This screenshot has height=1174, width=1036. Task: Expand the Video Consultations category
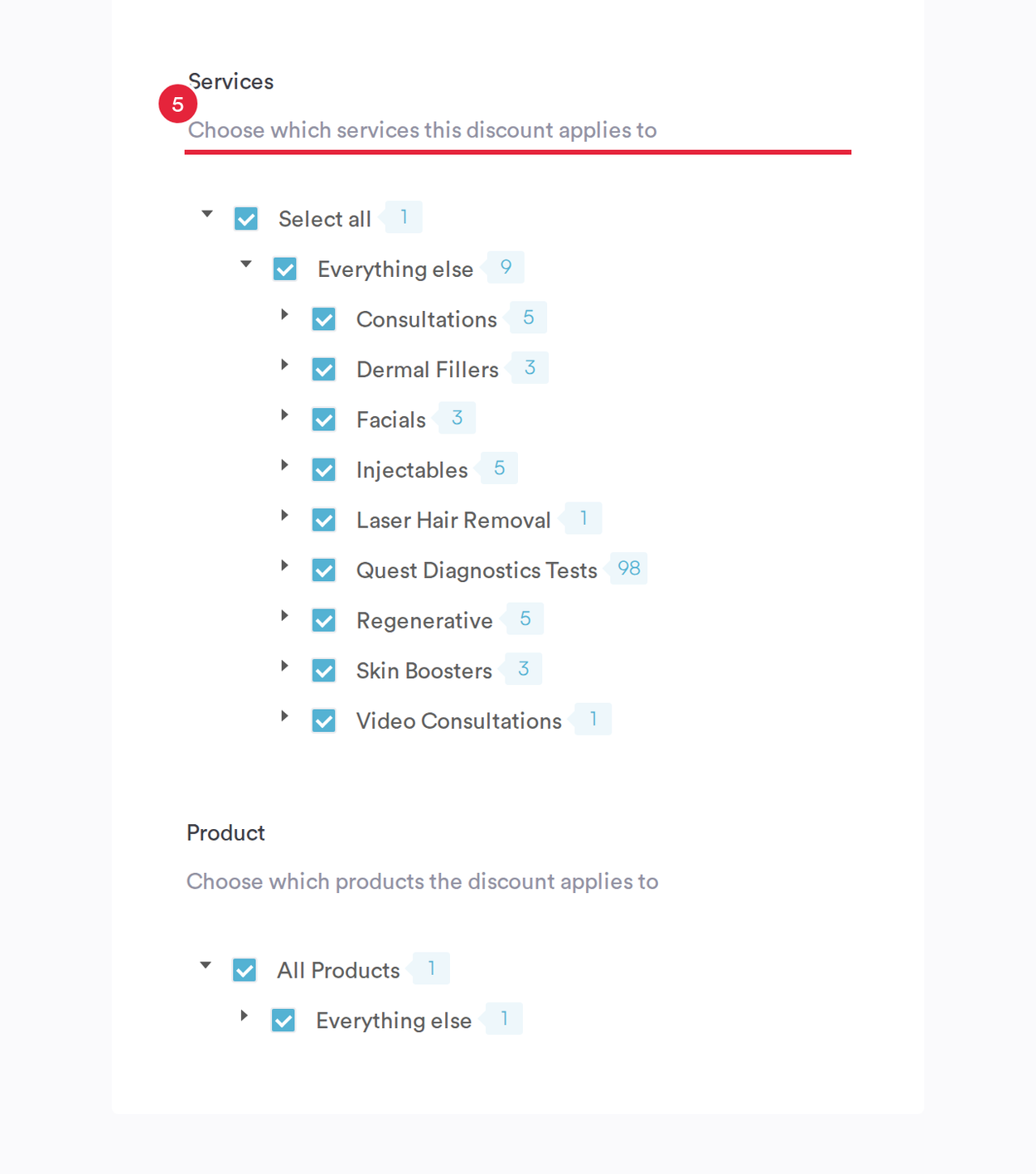(x=284, y=716)
